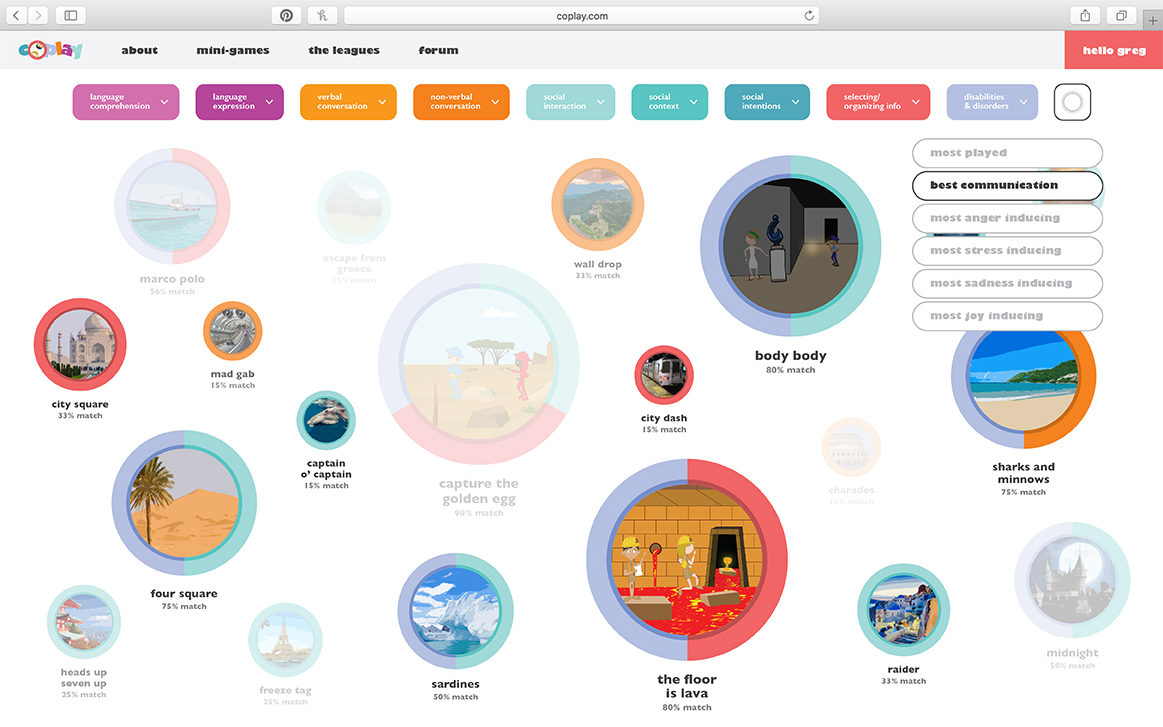
Task: Expand the social context dropdown
Action: (x=670, y=102)
